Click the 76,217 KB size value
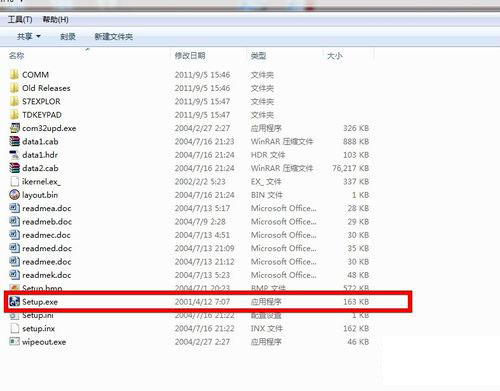500x391 pixels. tap(351, 168)
